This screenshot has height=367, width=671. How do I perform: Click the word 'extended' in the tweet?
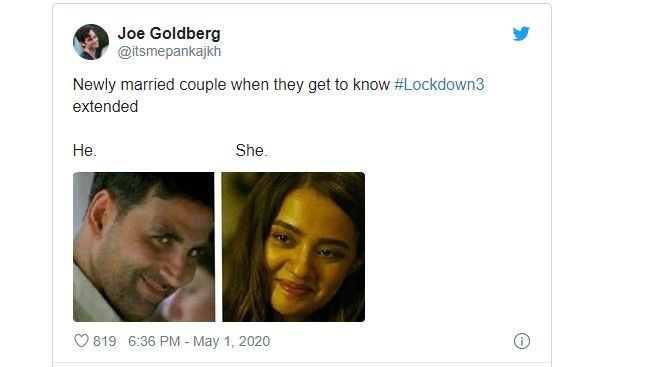[105, 107]
